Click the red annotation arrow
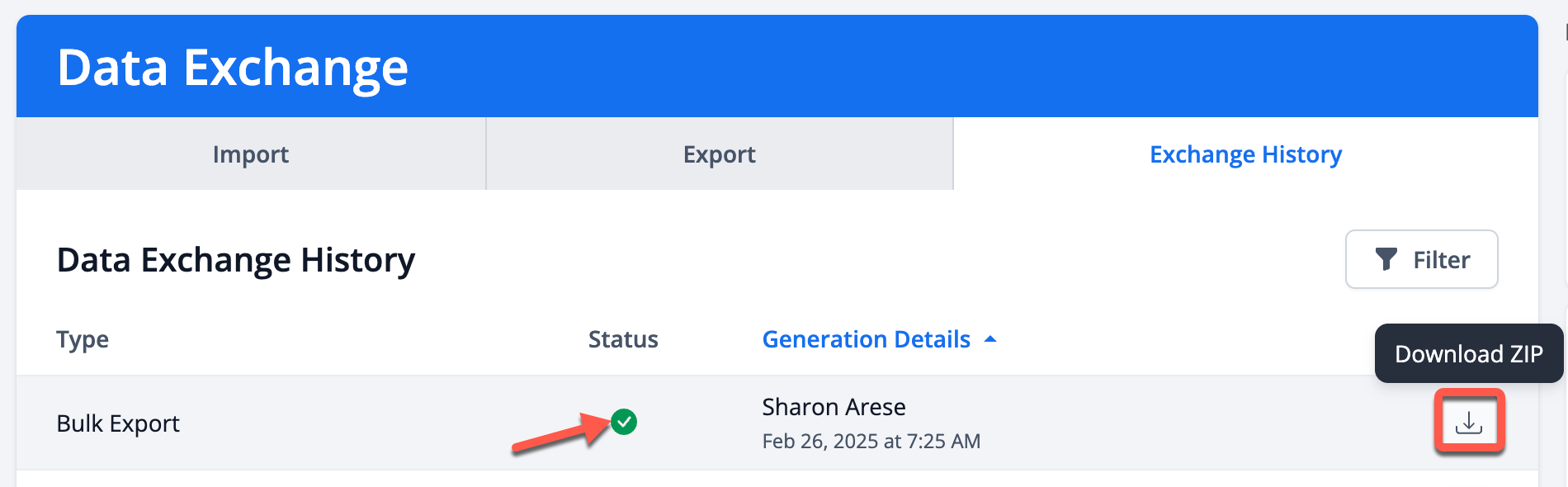The image size is (1568, 487). coord(563,433)
